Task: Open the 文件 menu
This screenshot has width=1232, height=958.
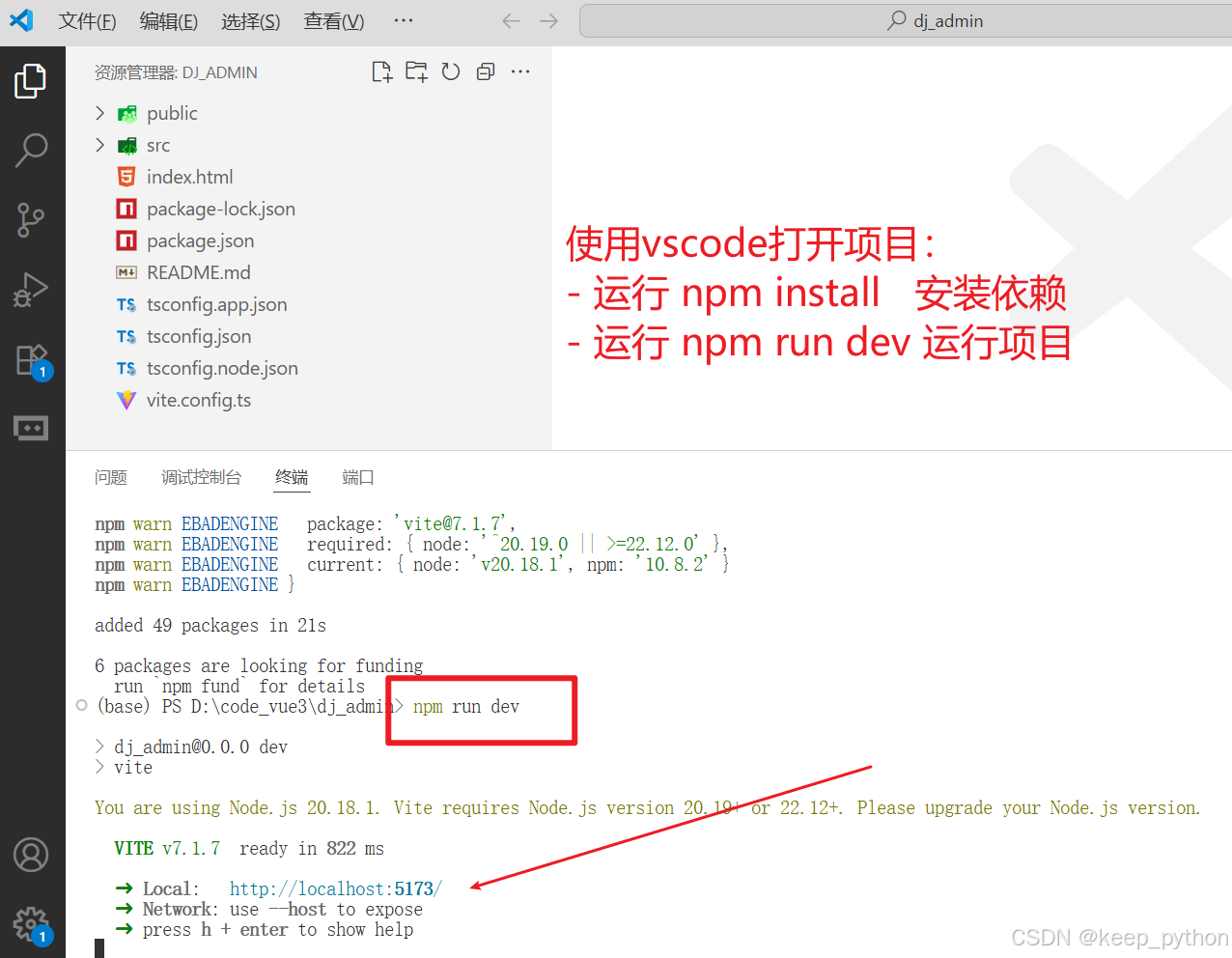Action: point(86,20)
